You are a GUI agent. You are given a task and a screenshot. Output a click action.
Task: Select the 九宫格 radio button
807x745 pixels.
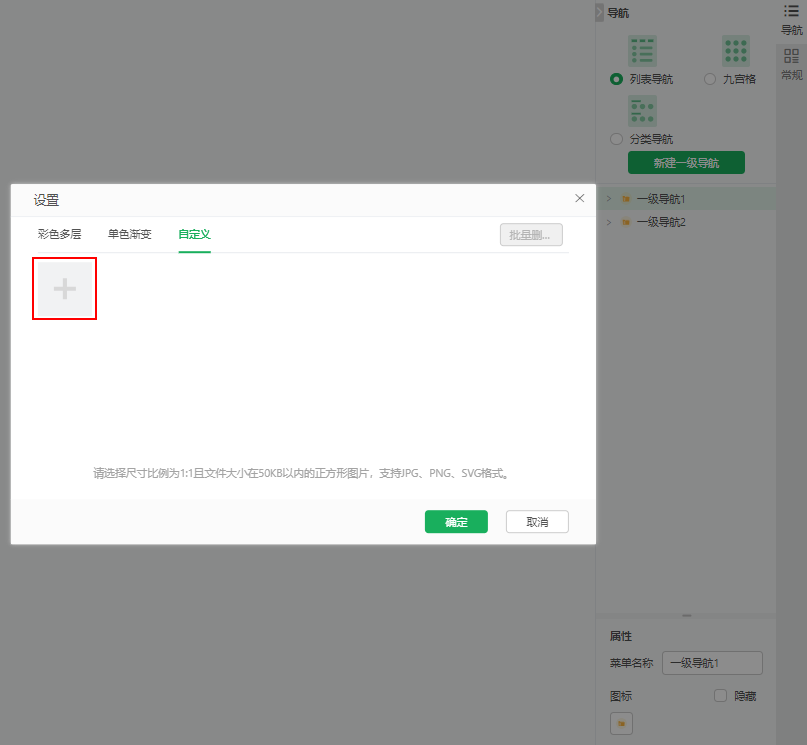(x=710, y=79)
